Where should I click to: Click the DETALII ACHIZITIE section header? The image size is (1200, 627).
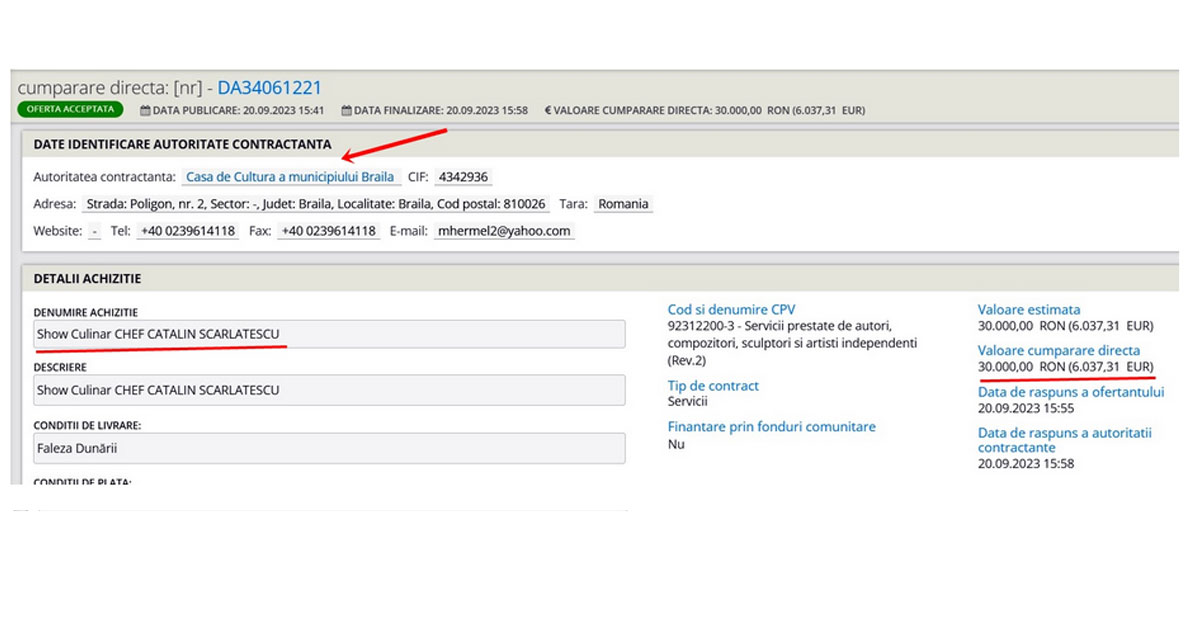(x=87, y=278)
